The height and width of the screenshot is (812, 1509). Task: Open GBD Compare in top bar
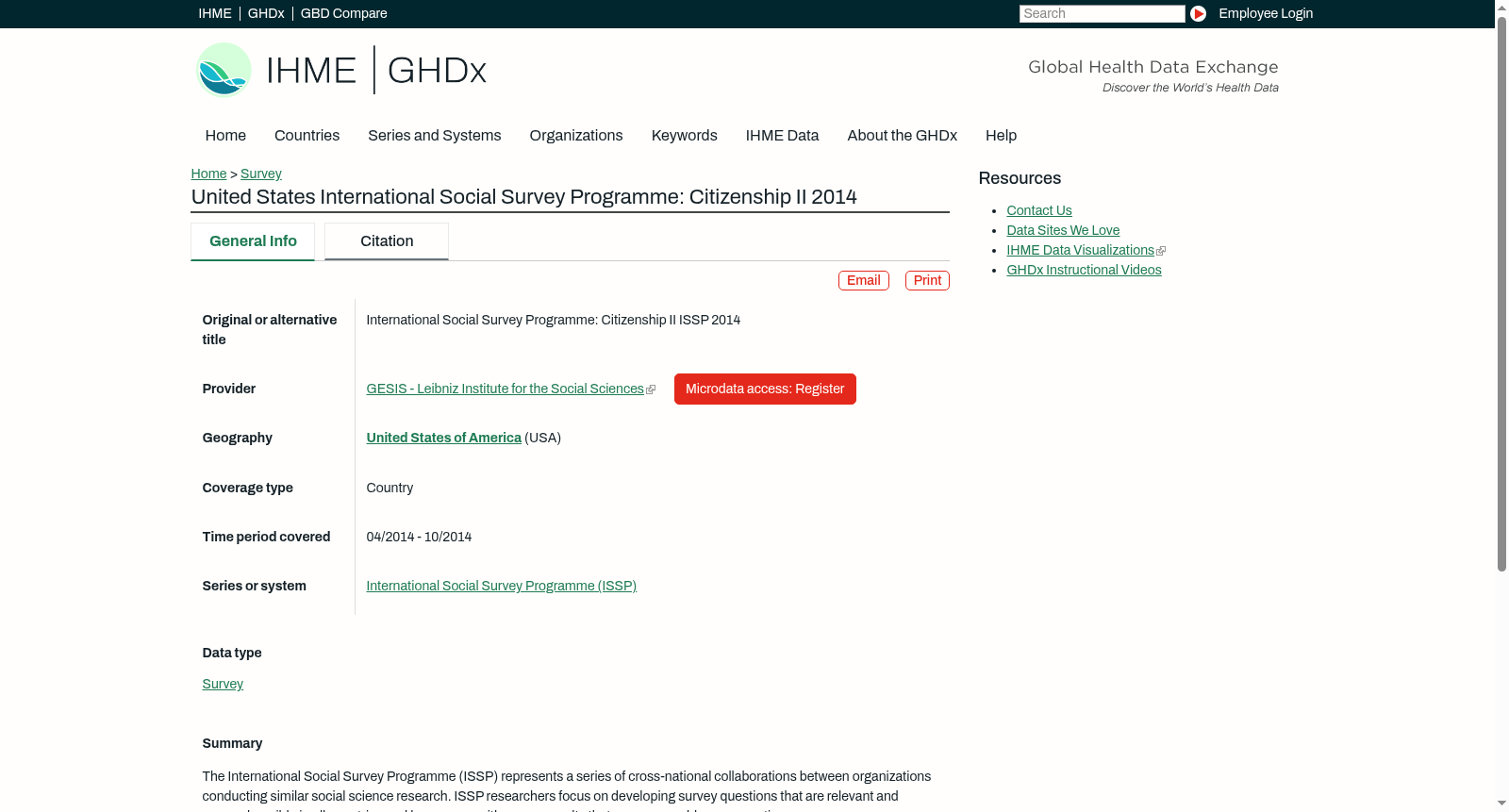click(344, 13)
